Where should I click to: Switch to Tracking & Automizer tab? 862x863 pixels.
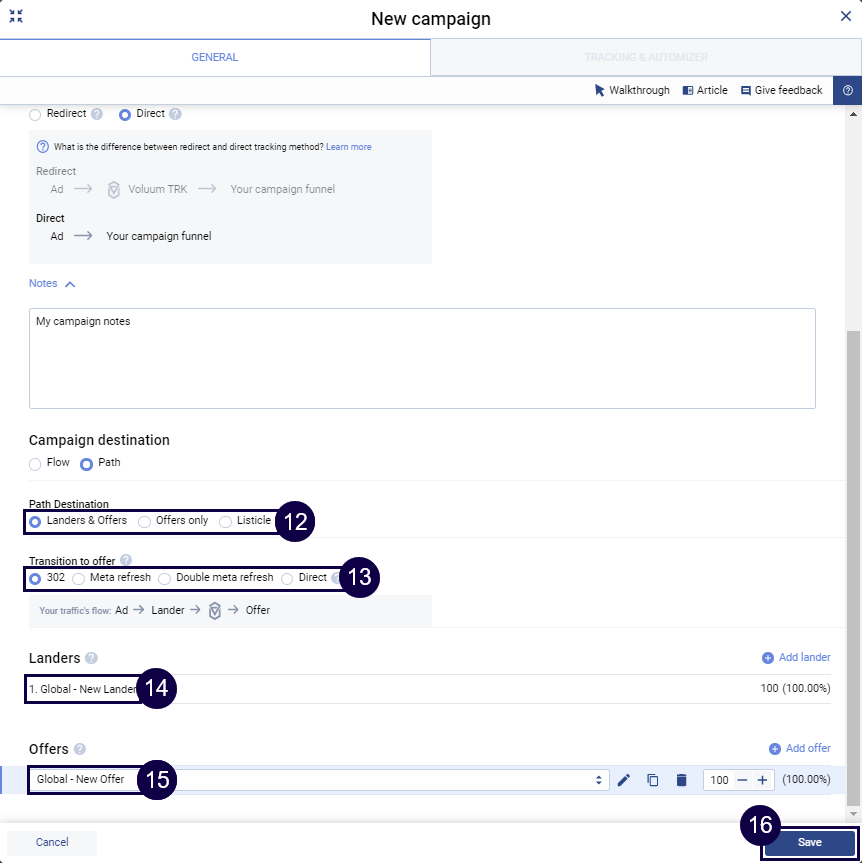click(x=646, y=58)
